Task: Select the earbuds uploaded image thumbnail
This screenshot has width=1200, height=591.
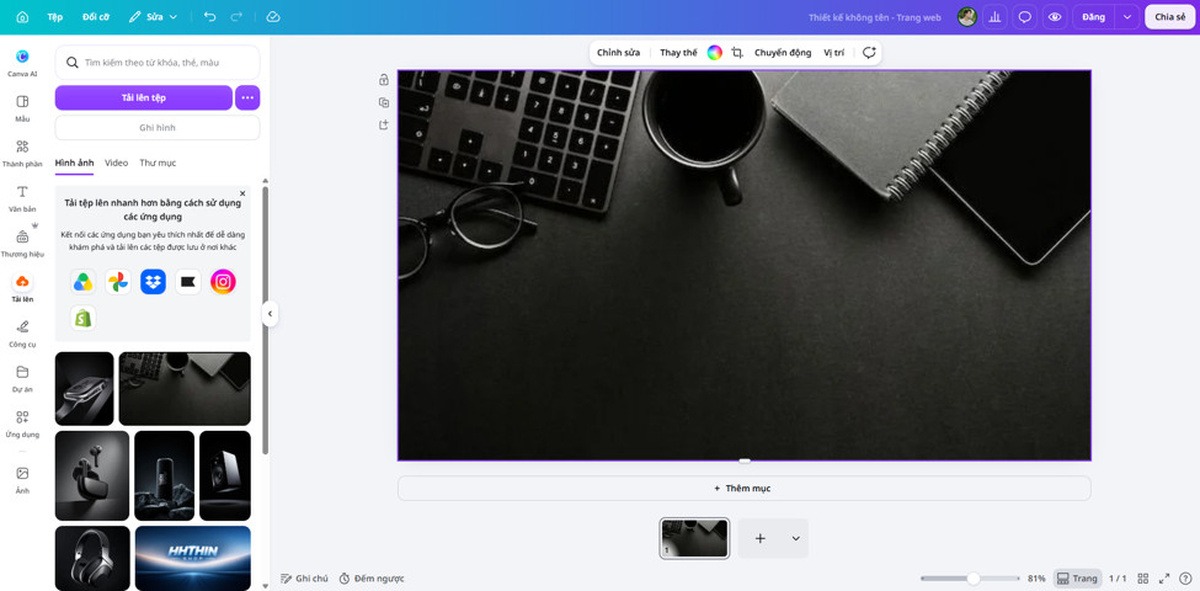Action: [92, 476]
